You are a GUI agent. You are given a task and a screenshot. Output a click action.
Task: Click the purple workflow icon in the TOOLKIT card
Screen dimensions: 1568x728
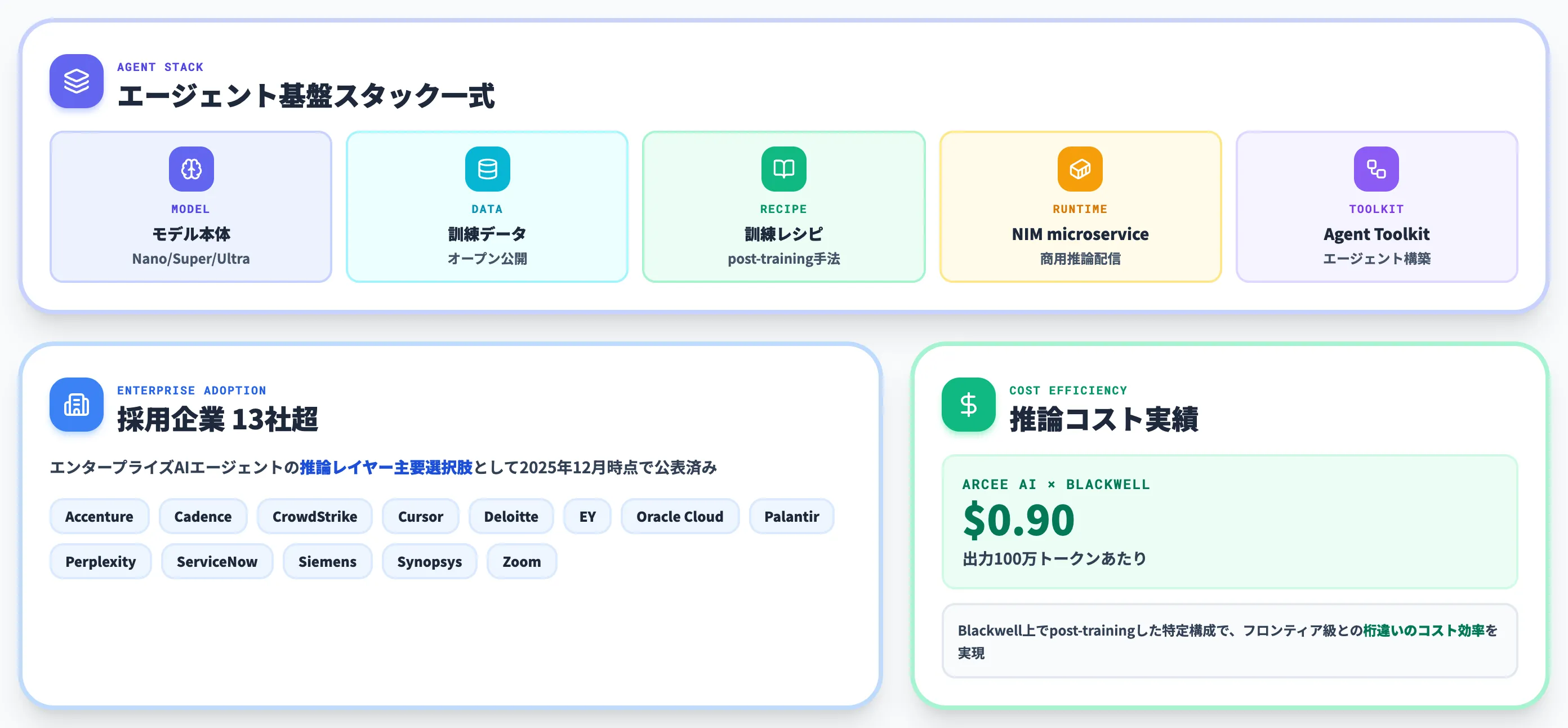coord(1375,168)
